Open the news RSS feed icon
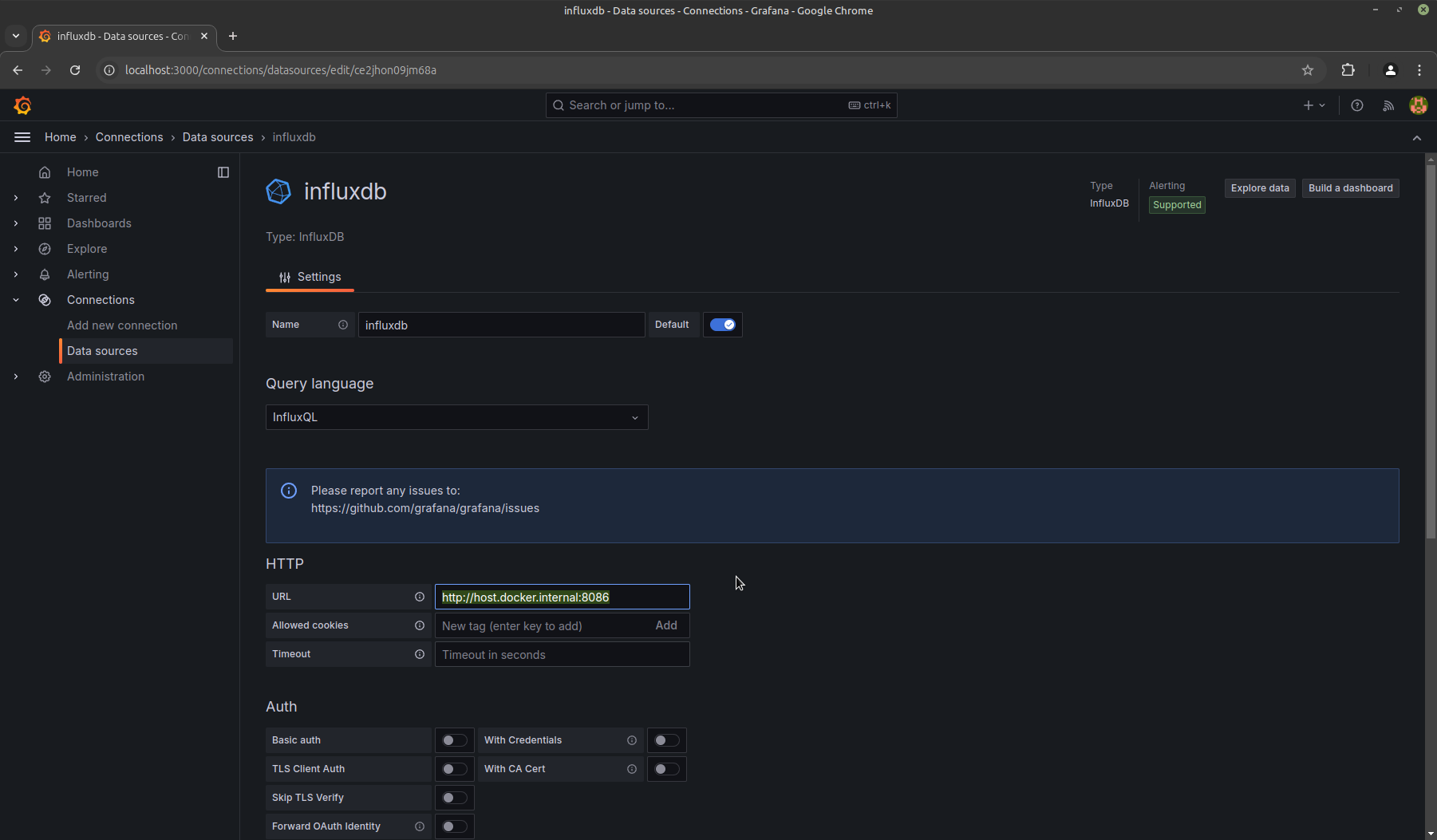Image resolution: width=1437 pixels, height=840 pixels. point(1388,105)
